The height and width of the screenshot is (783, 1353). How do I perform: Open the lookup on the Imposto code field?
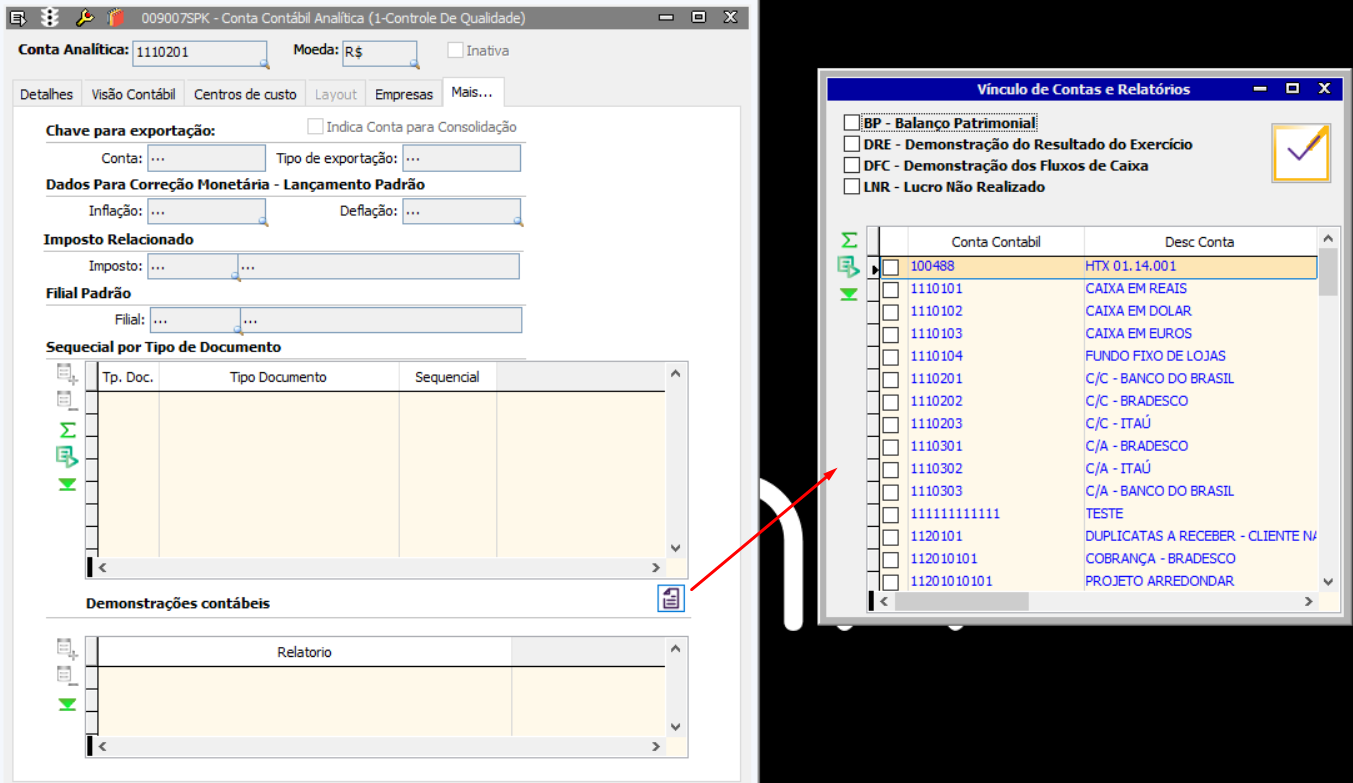[x=235, y=274]
